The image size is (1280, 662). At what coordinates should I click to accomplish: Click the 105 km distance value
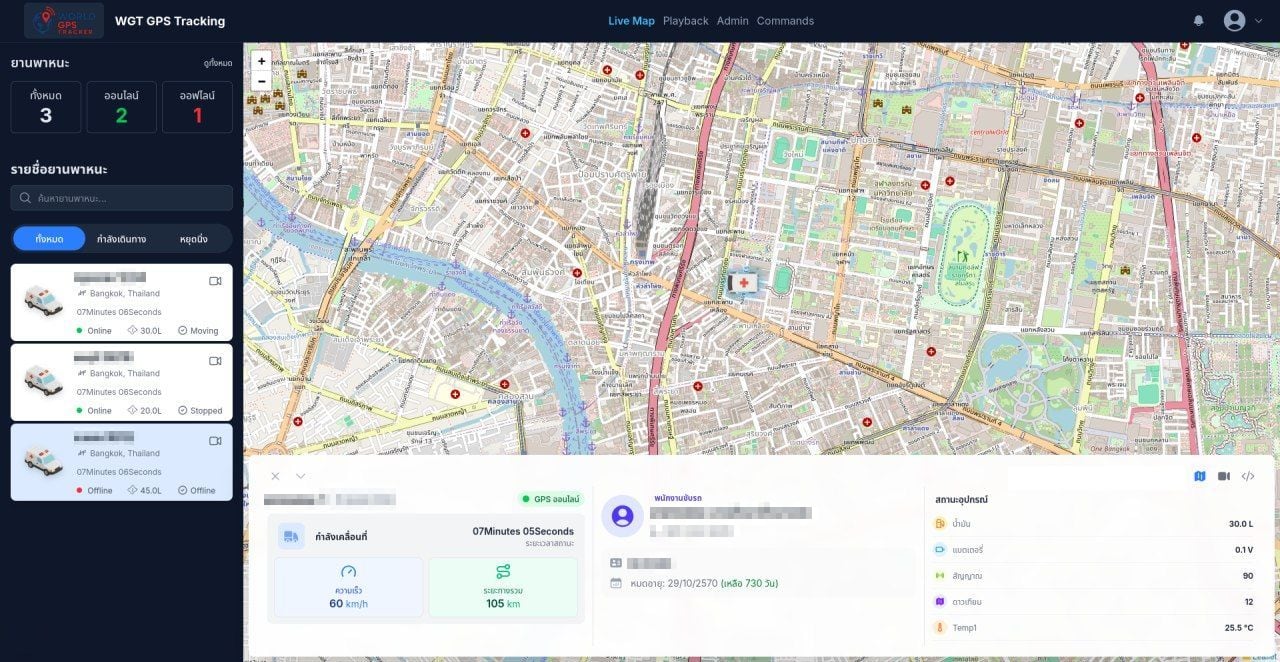tap(502, 603)
